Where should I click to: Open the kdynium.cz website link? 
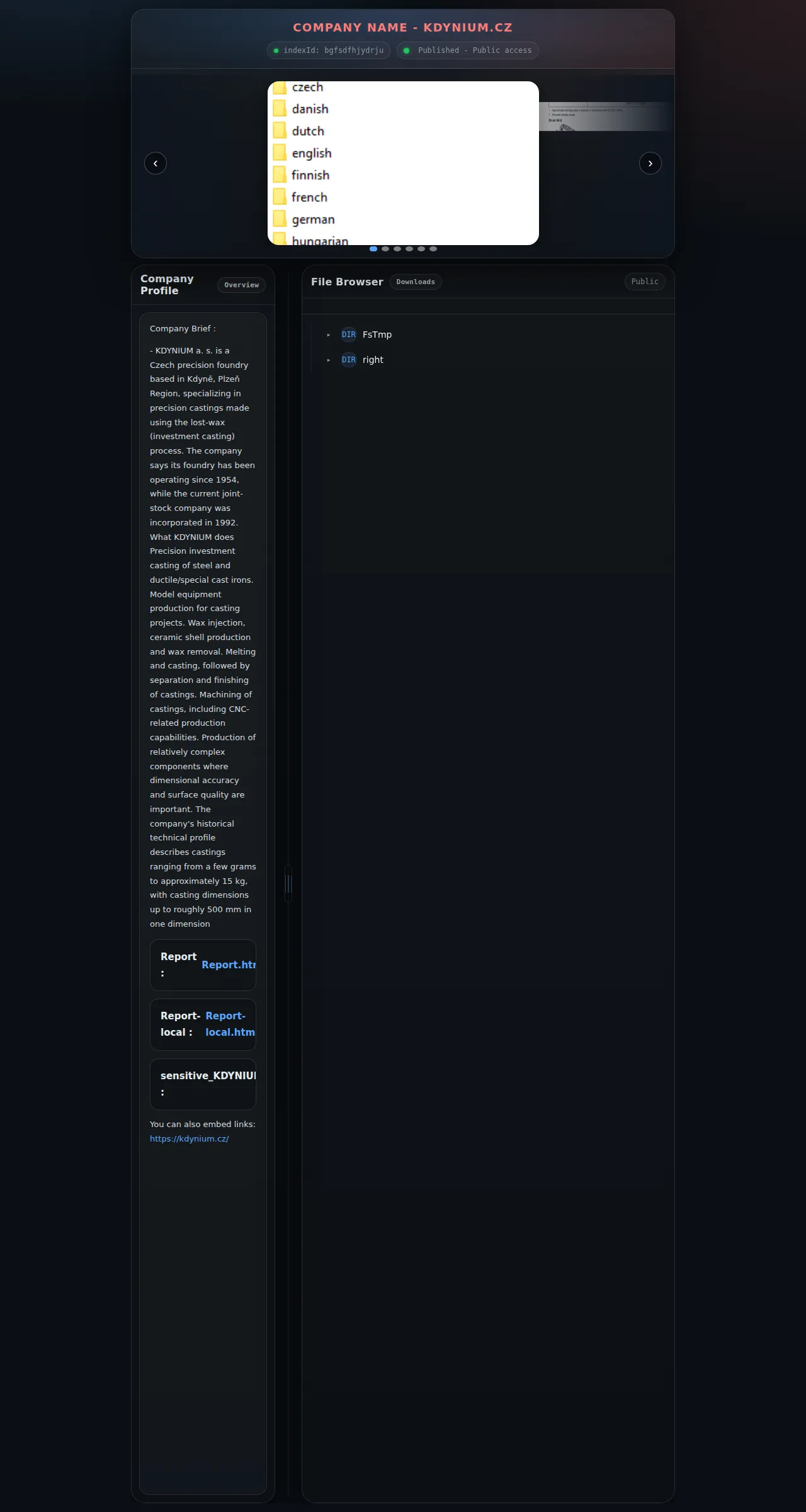[189, 1138]
